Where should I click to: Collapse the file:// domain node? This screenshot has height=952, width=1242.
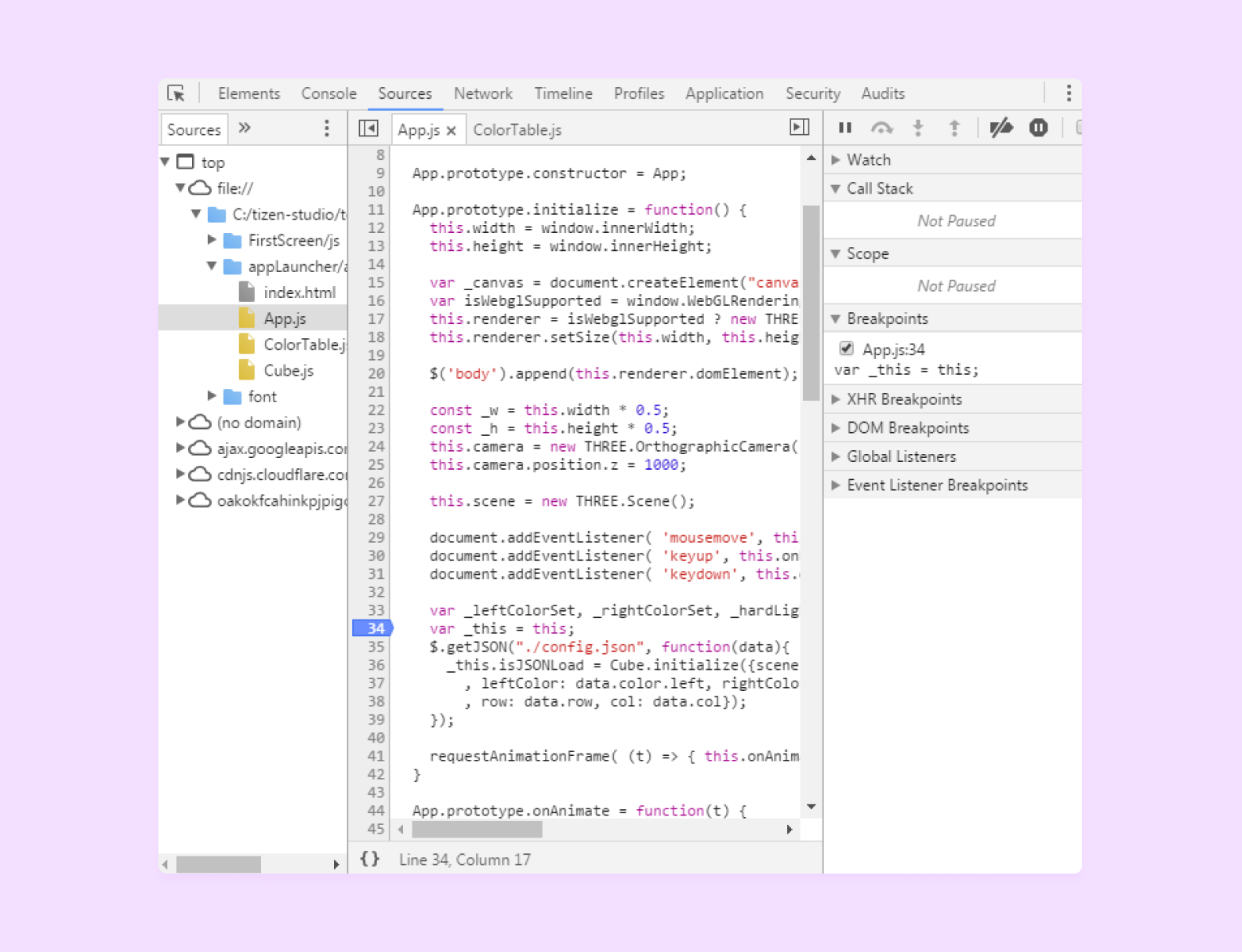(180, 187)
